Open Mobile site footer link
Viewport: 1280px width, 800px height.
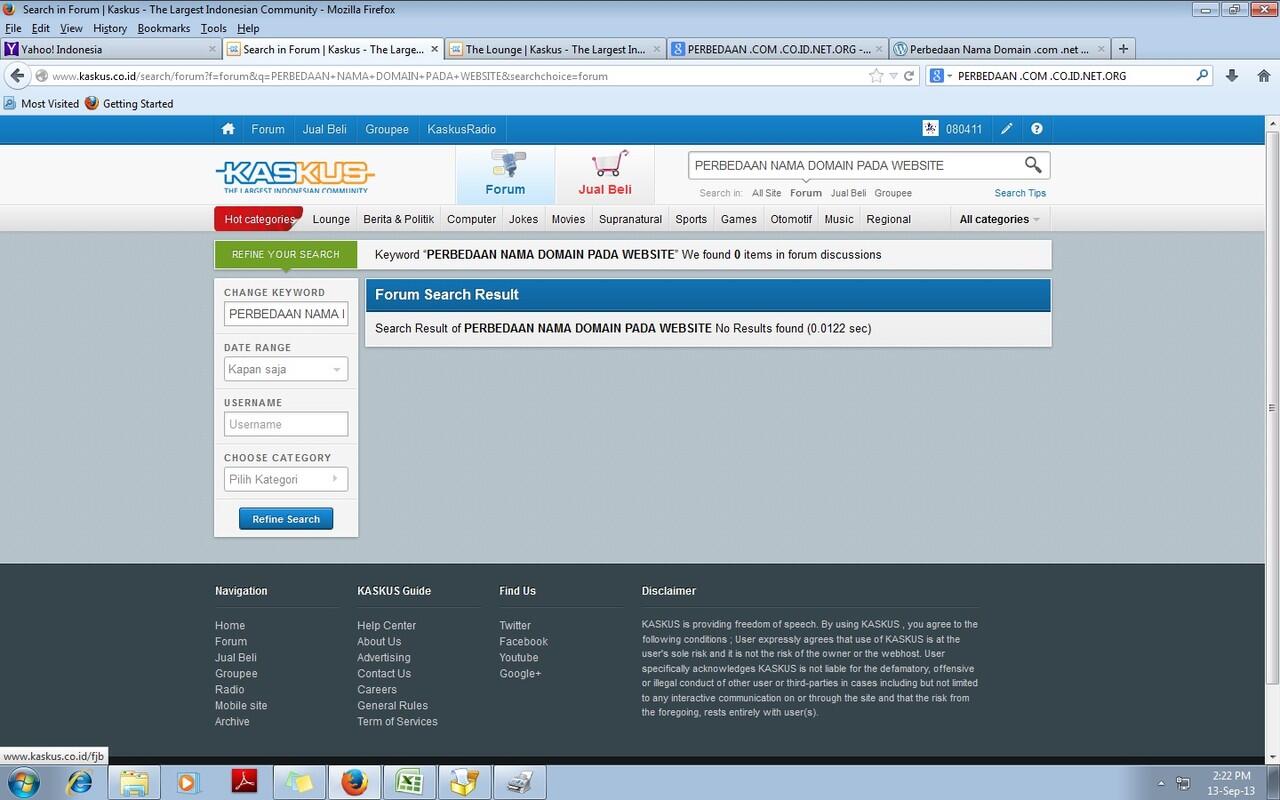pyautogui.click(x=241, y=706)
